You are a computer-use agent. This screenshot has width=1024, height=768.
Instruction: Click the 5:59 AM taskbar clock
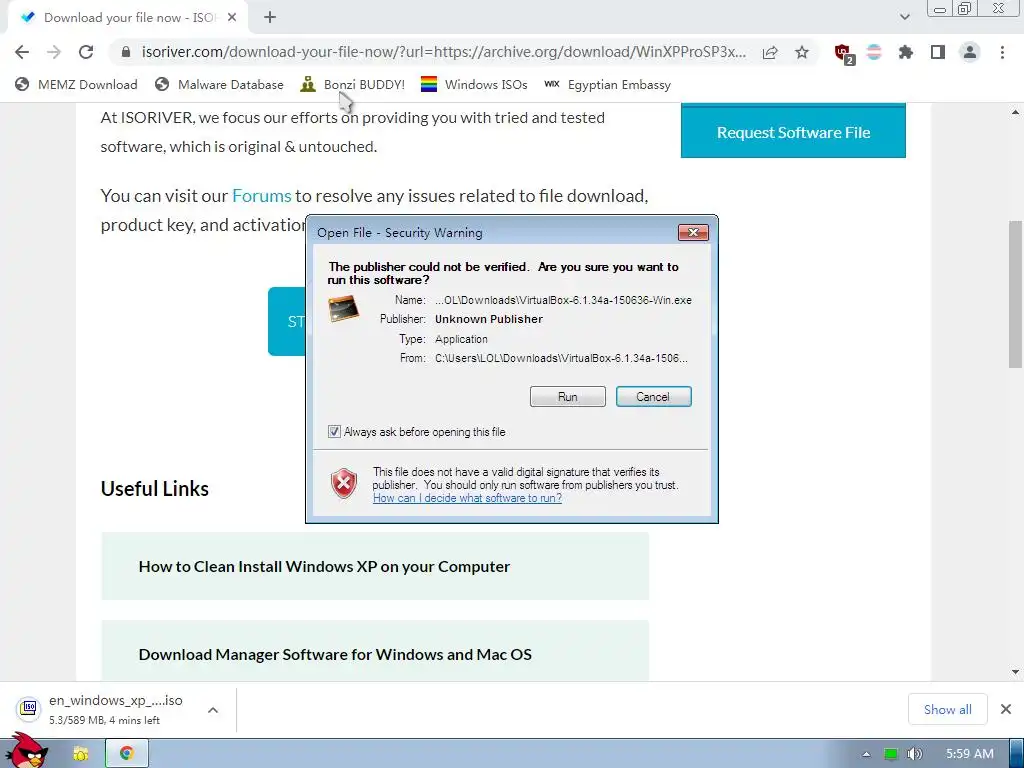[x=970, y=754]
